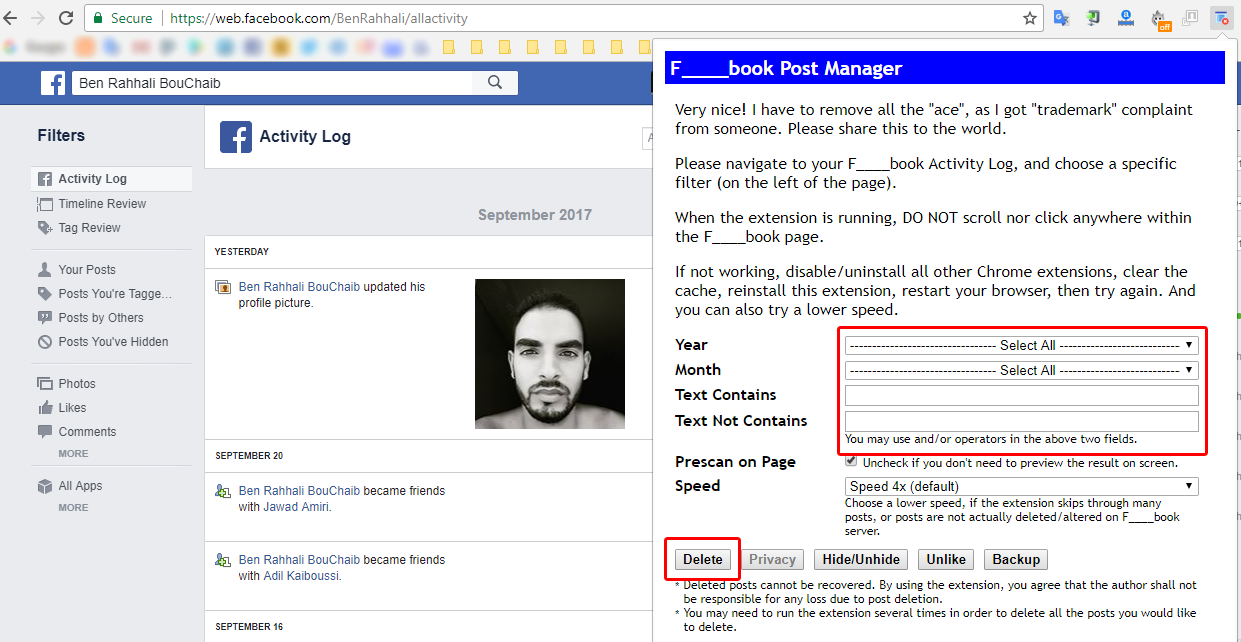Image resolution: width=1241 pixels, height=642 pixels.
Task: Click the Hide/Unhide button
Action: pyautogui.click(x=861, y=560)
